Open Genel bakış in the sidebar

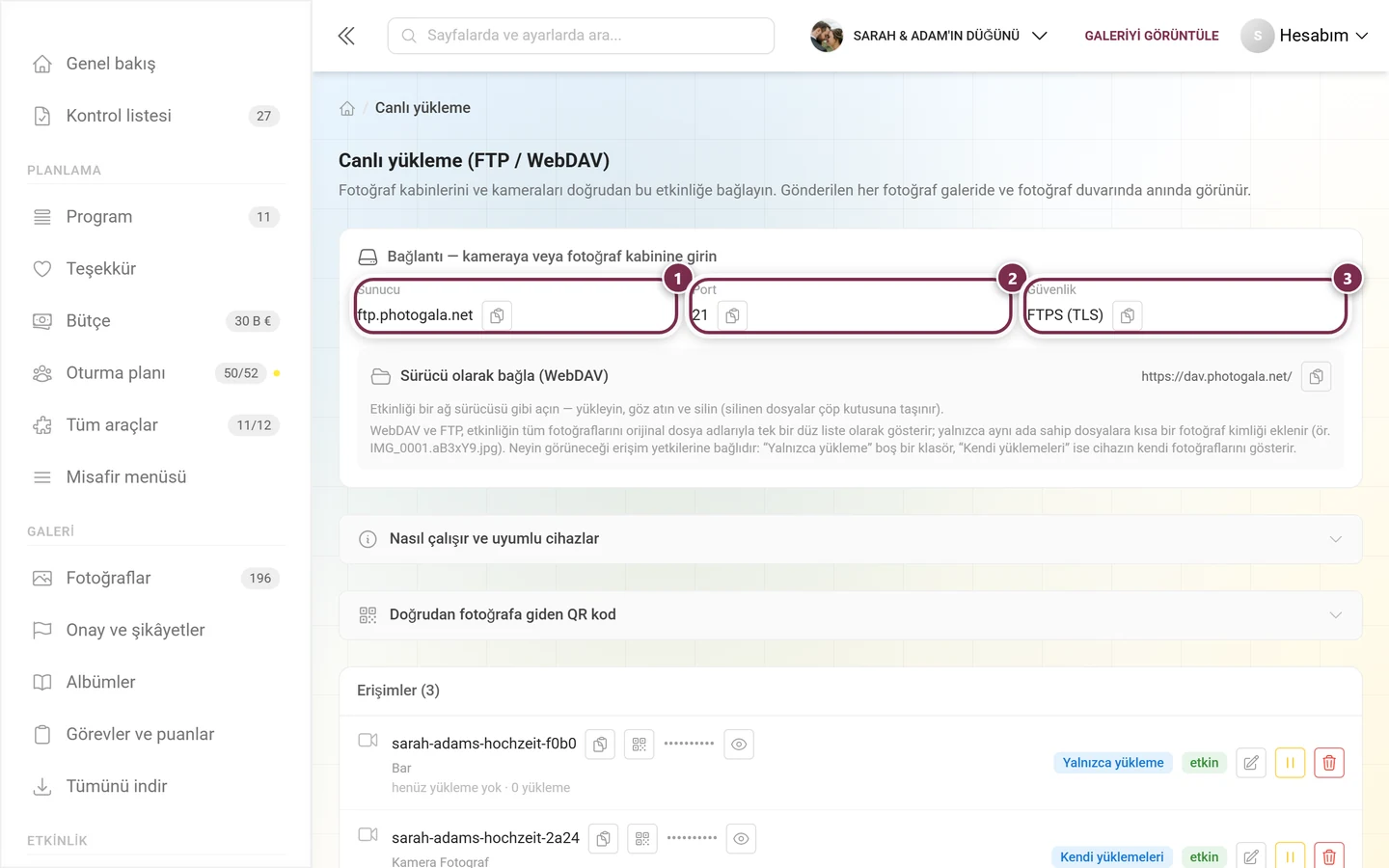(155, 64)
